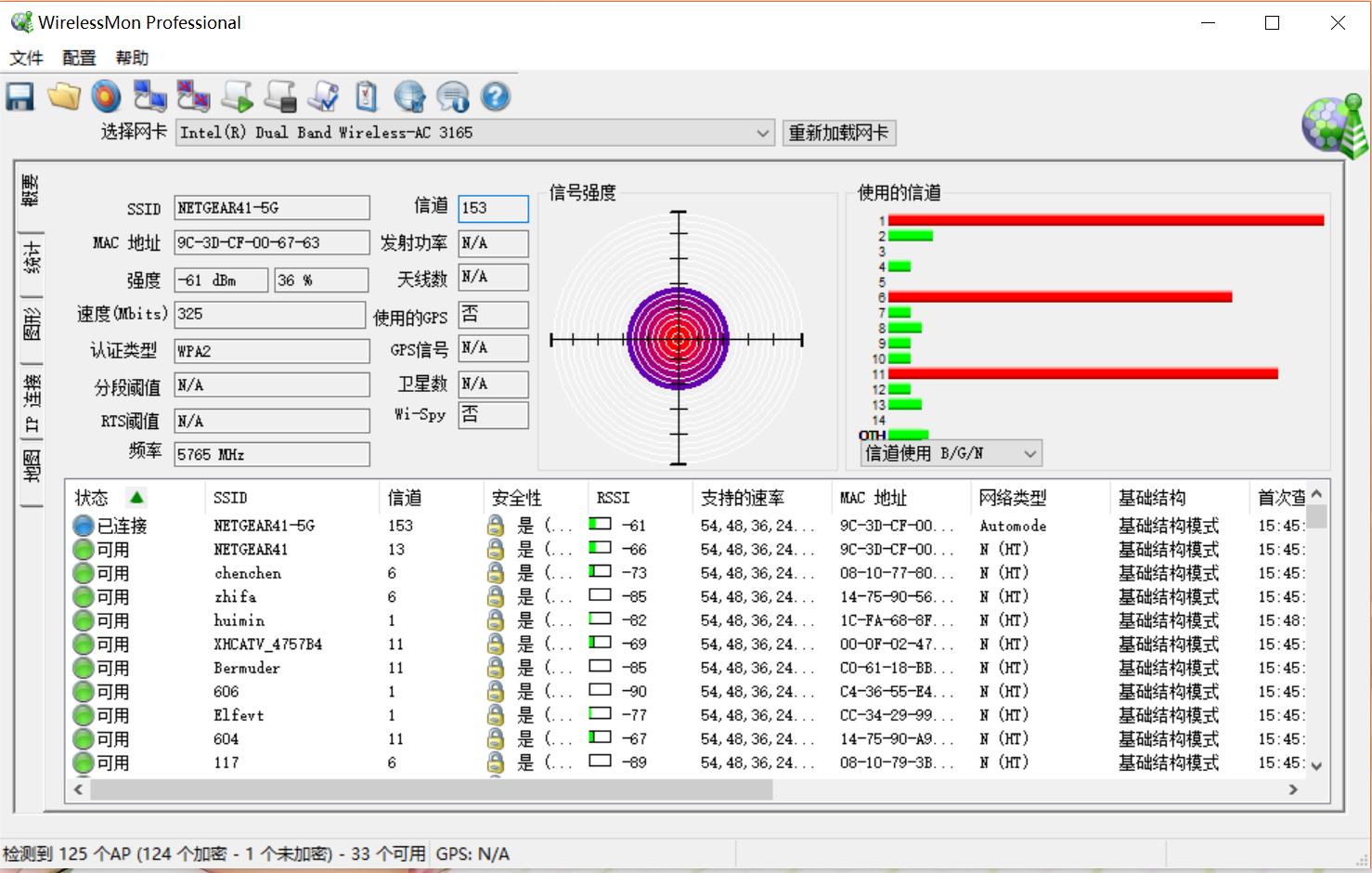This screenshot has height=873, width=1372.
Task: Select the target-shaped reconnect toolbar icon
Action: [x=106, y=97]
